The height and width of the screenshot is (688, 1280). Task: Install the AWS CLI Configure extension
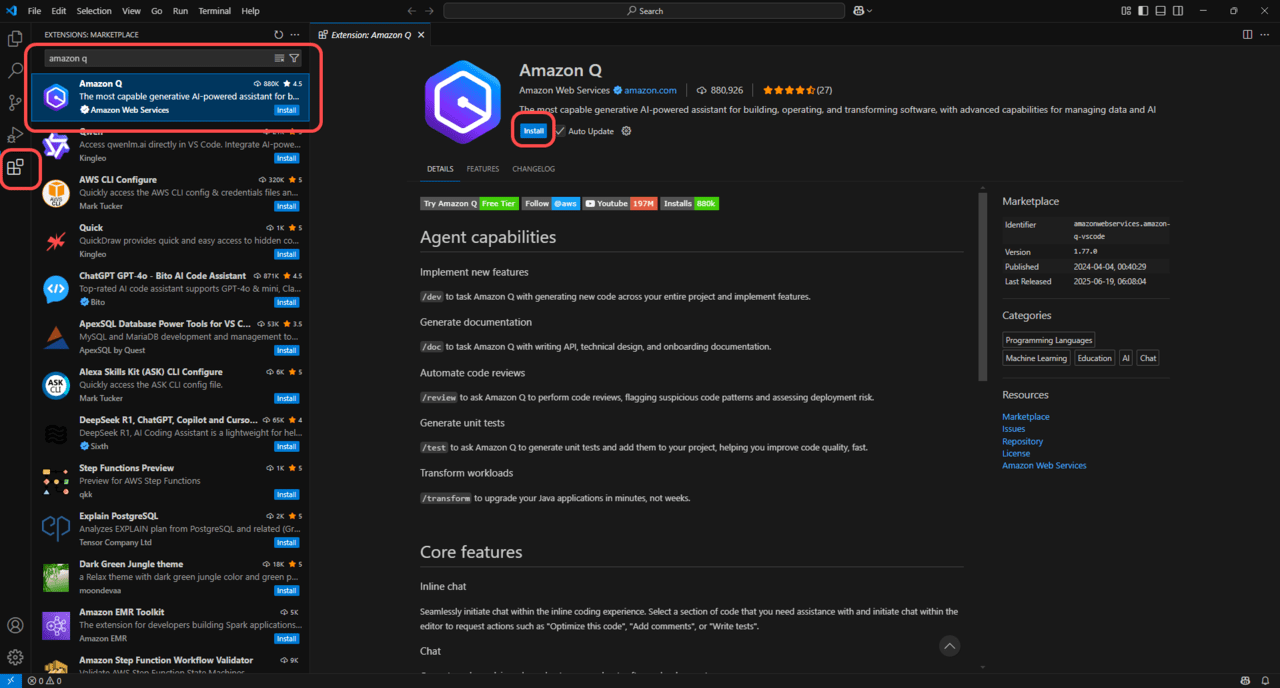[x=287, y=206]
